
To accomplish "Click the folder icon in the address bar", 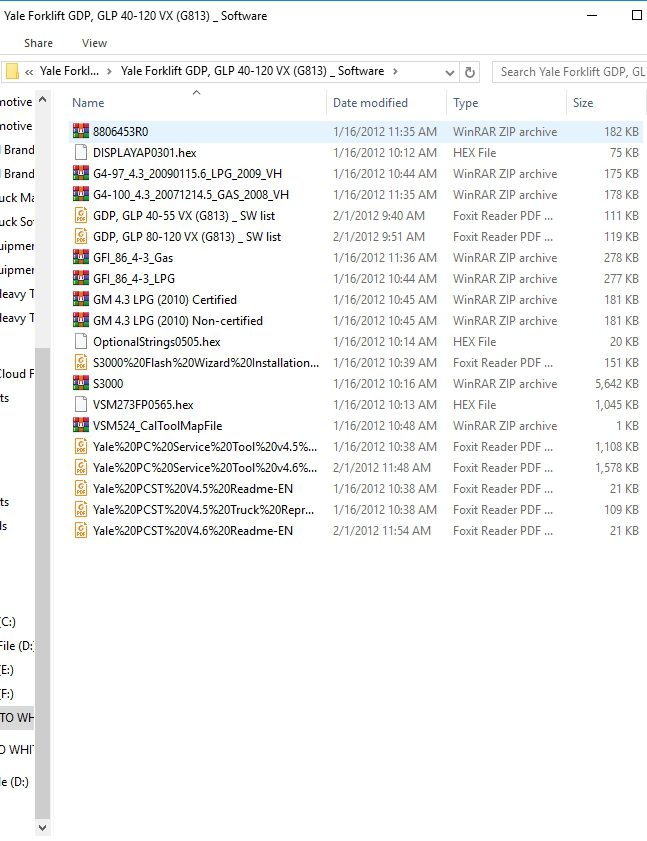I will click(x=12, y=71).
